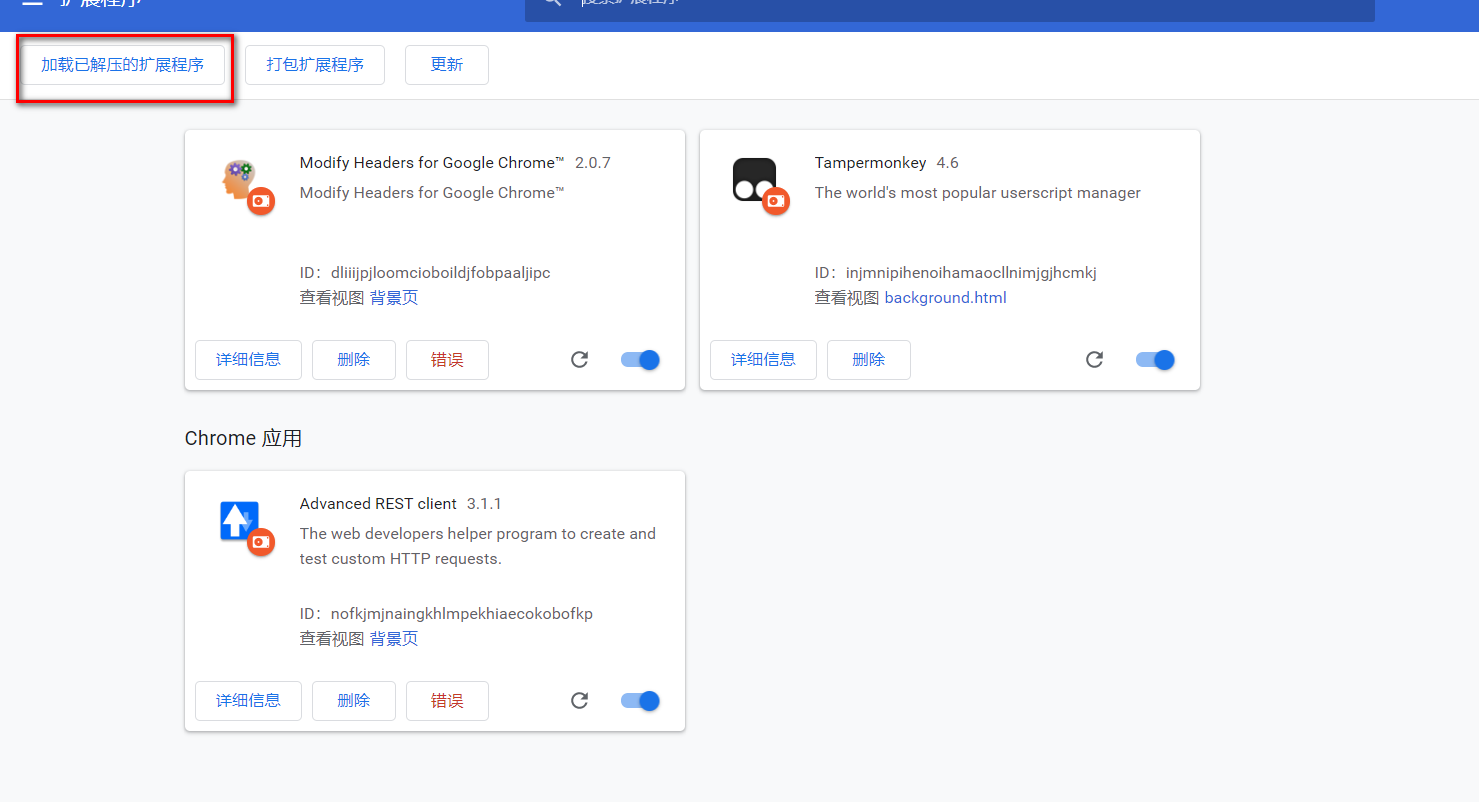Viewport: 1479px width, 802px height.
Task: Click 删除 for Advanced REST client
Action: click(x=354, y=701)
